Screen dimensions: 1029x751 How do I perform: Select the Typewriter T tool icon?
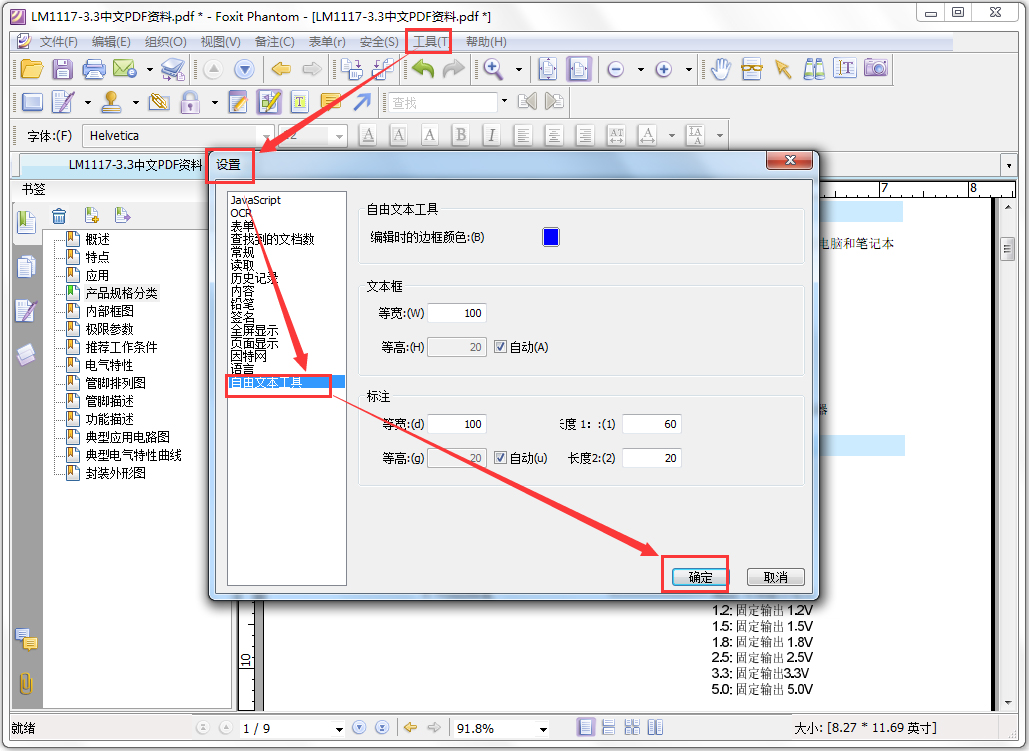coord(300,102)
